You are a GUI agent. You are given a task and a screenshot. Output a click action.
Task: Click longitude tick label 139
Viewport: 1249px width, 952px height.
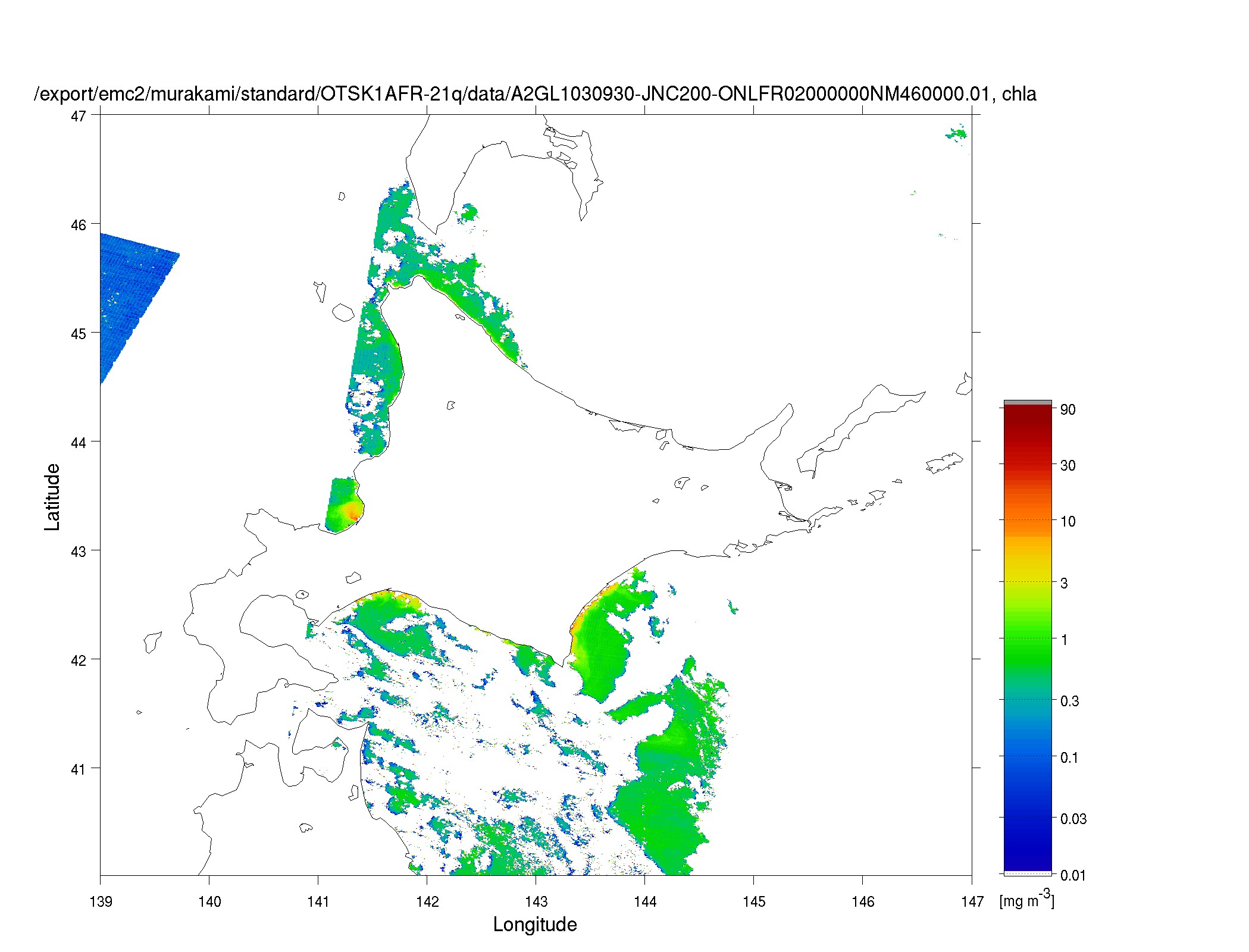101,901
